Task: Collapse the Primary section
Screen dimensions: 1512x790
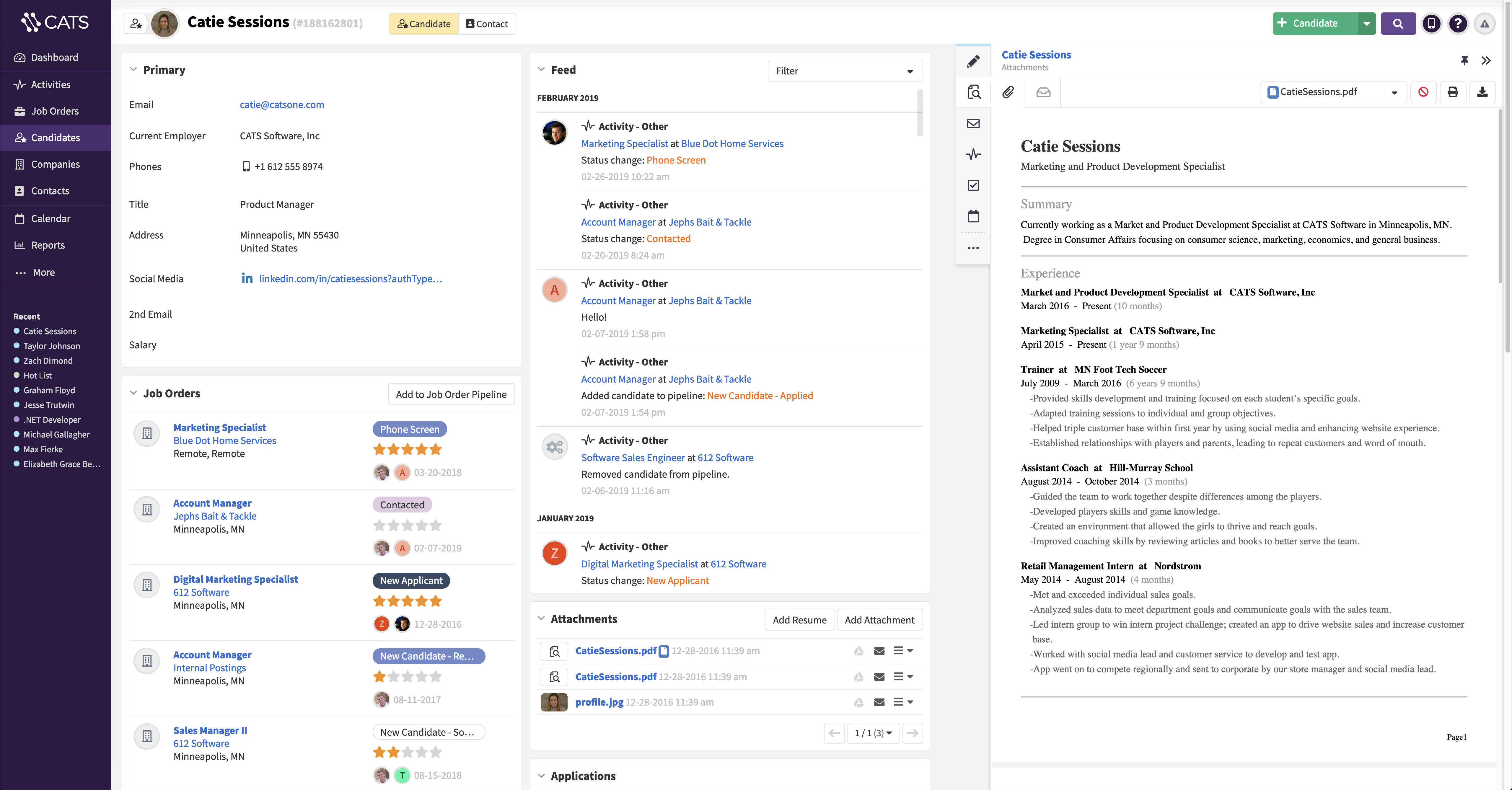Action: point(133,70)
